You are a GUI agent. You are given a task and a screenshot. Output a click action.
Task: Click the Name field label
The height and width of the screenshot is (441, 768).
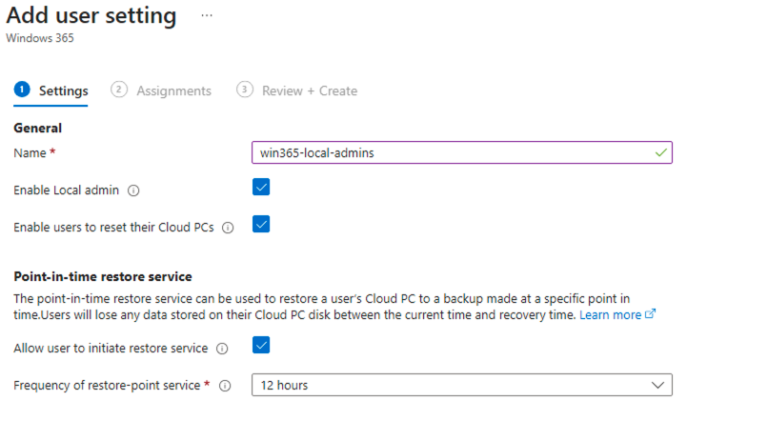tap(30, 153)
